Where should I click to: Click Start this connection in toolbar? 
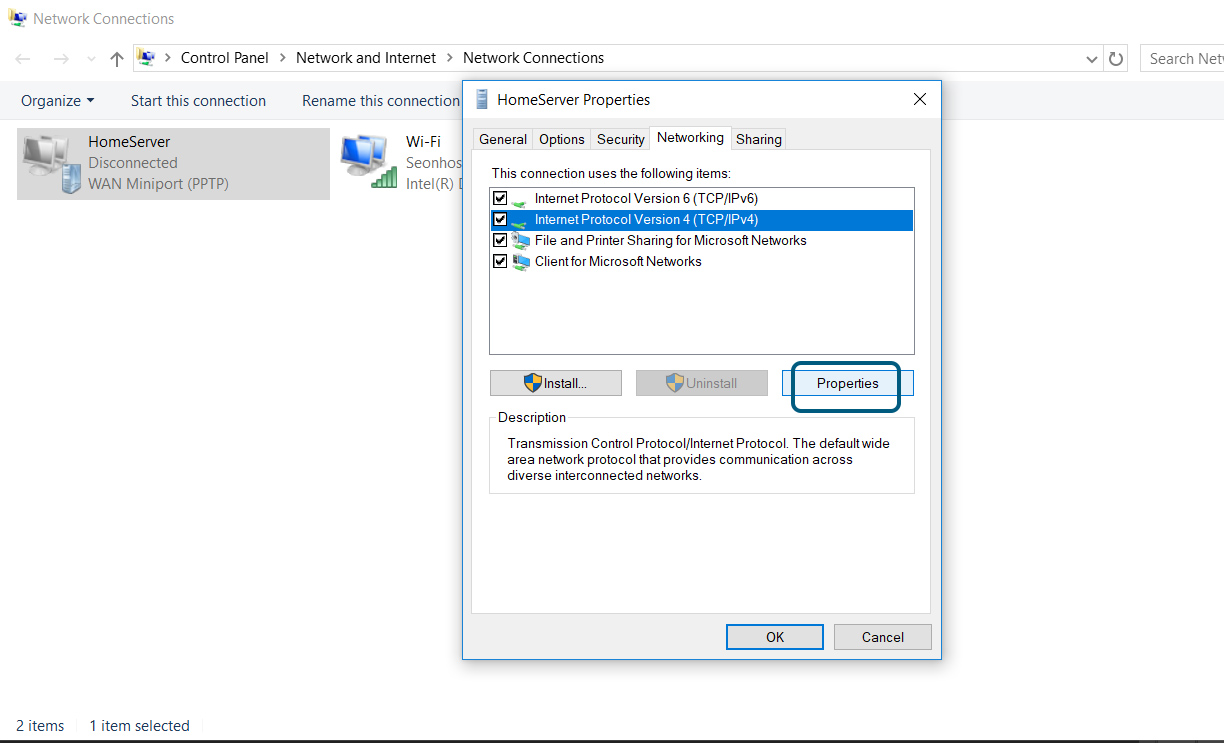pos(198,101)
